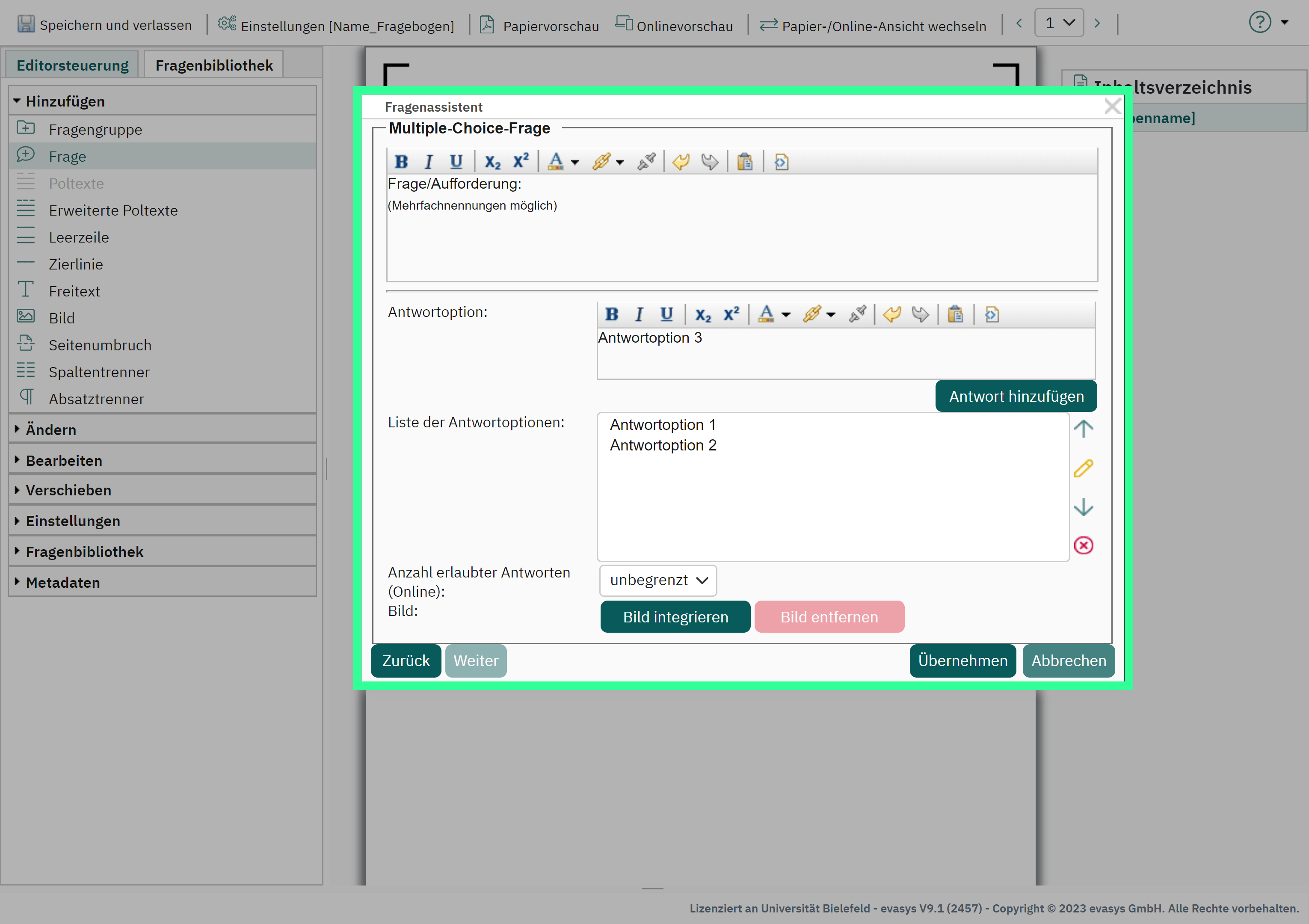Click font color icon in question toolbar
This screenshot has height=924, width=1309.
point(556,162)
